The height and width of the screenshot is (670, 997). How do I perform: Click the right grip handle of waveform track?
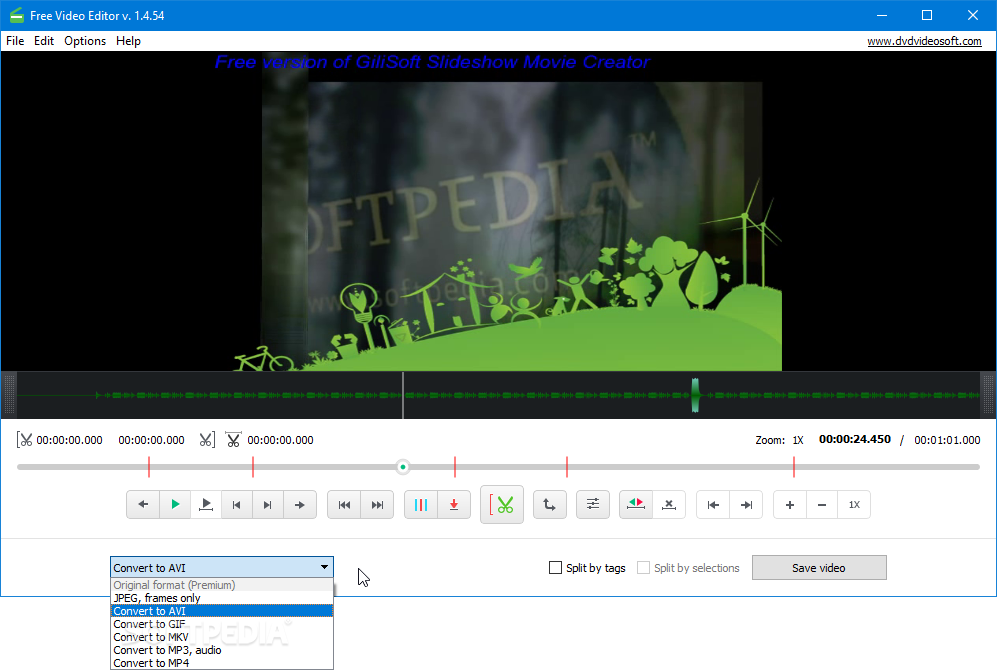coord(988,395)
